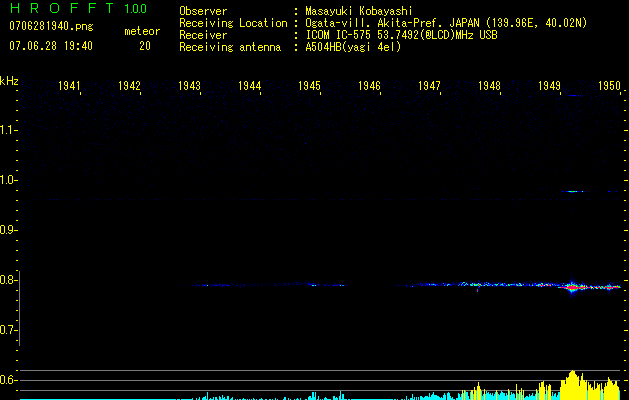The image size is (629, 400).
Task: Click the short signal trace near 0.98 kHz
Action: point(572,191)
